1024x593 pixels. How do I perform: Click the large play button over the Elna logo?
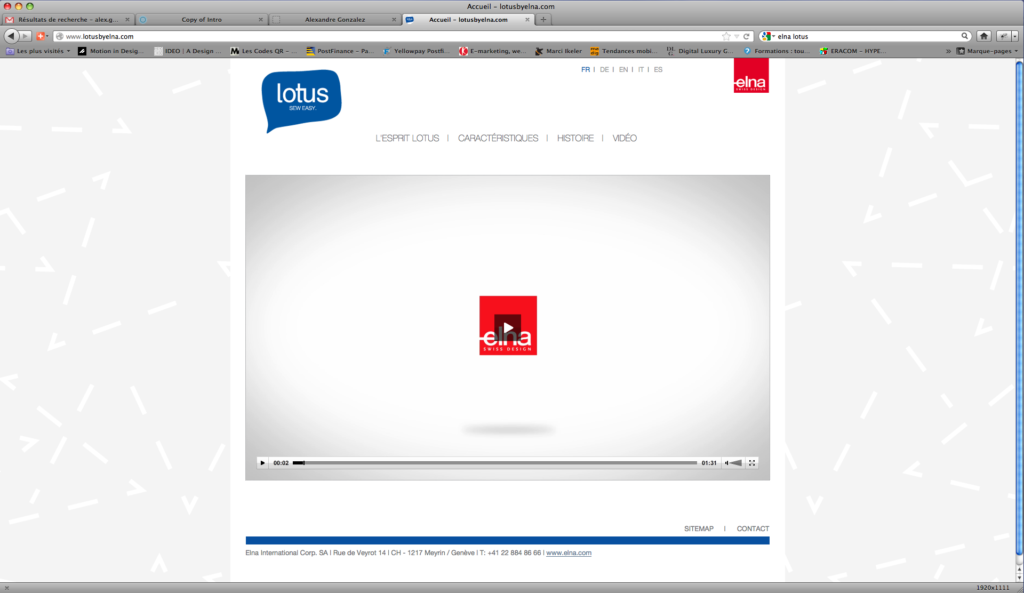tap(508, 326)
